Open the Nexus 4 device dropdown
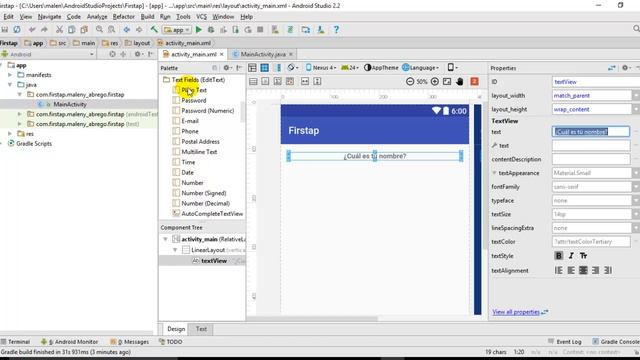Image resolution: width=640 pixels, height=360 pixels. (x=321, y=68)
